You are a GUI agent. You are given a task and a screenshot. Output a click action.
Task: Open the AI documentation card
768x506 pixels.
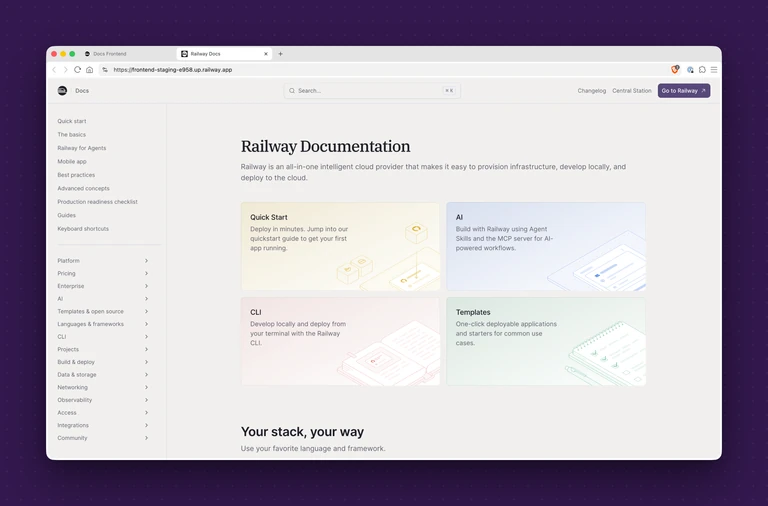point(546,246)
